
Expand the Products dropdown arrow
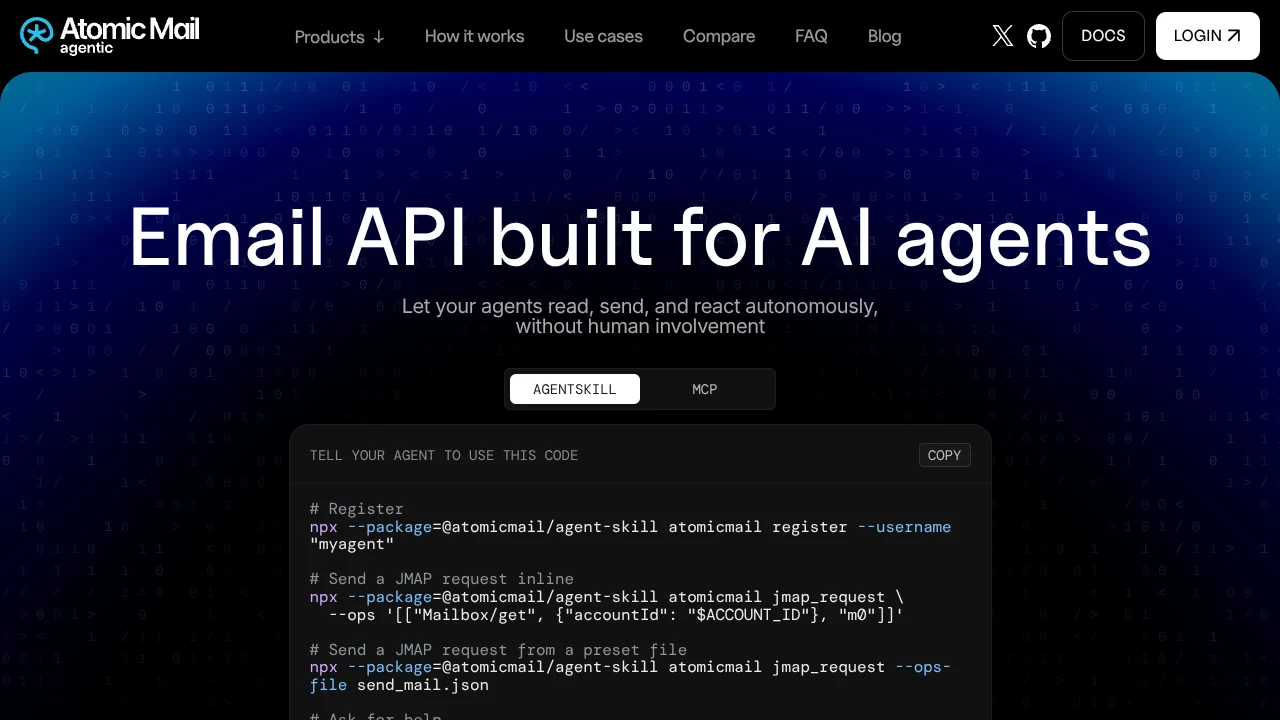[x=379, y=37]
